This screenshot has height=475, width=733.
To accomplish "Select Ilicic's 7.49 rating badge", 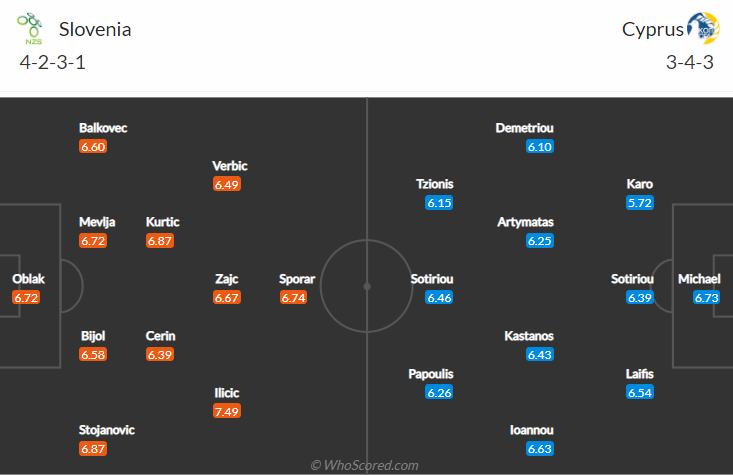I will (227, 411).
